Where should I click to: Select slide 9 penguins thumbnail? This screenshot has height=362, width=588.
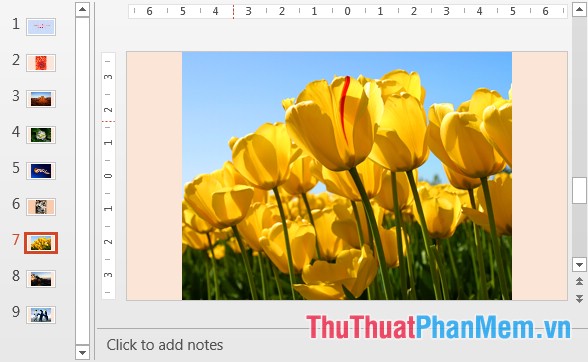41,315
